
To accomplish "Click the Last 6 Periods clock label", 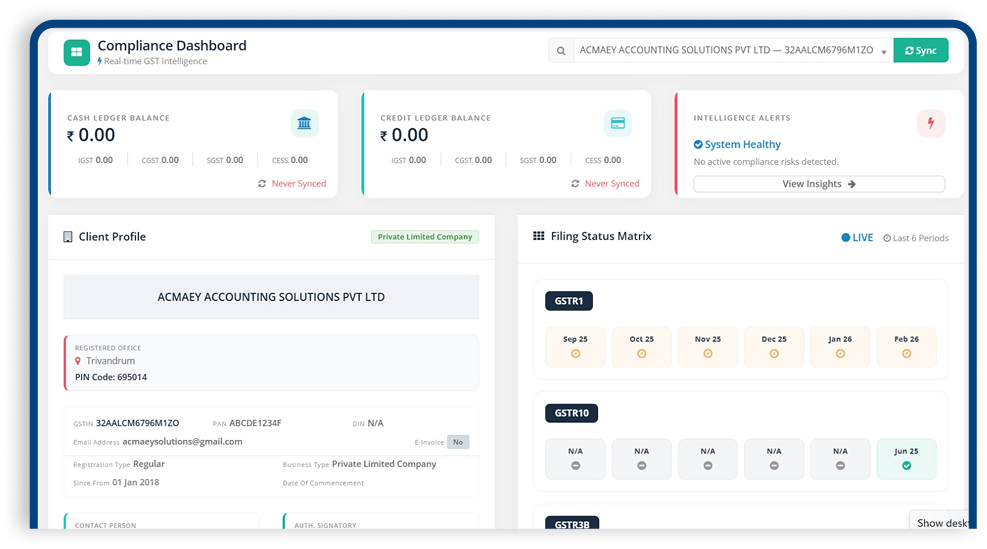I will coord(916,238).
